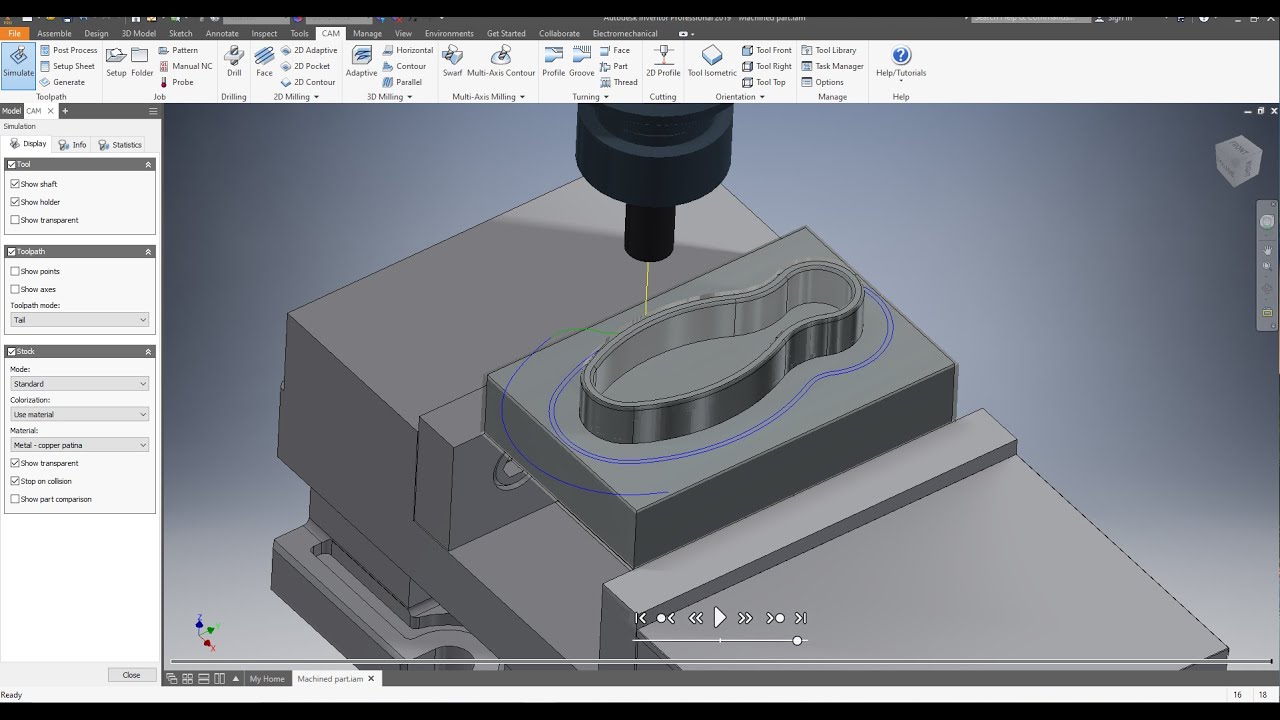Fast forward the simulation
Screen dimensions: 1280x720
click(x=745, y=618)
